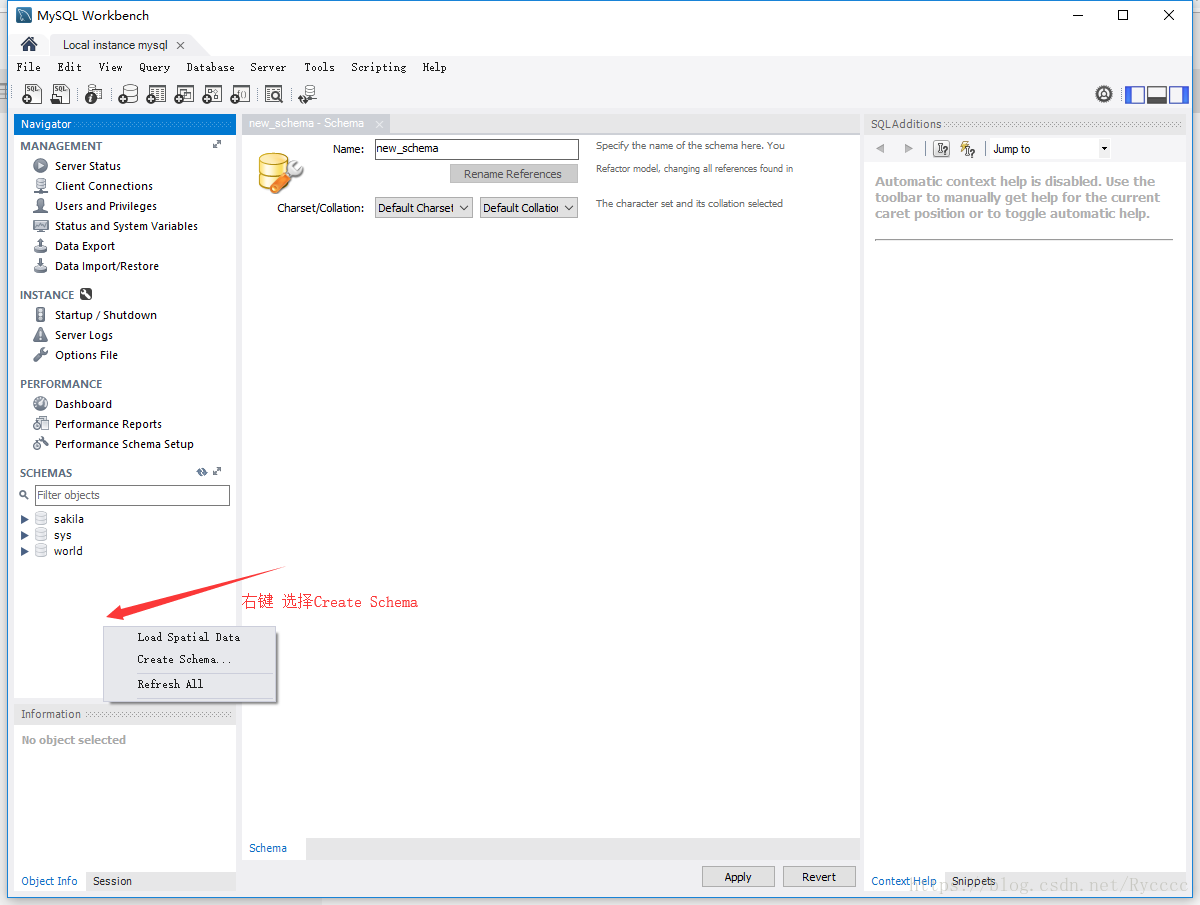
Task: Click the Rename References button
Action: (x=514, y=174)
